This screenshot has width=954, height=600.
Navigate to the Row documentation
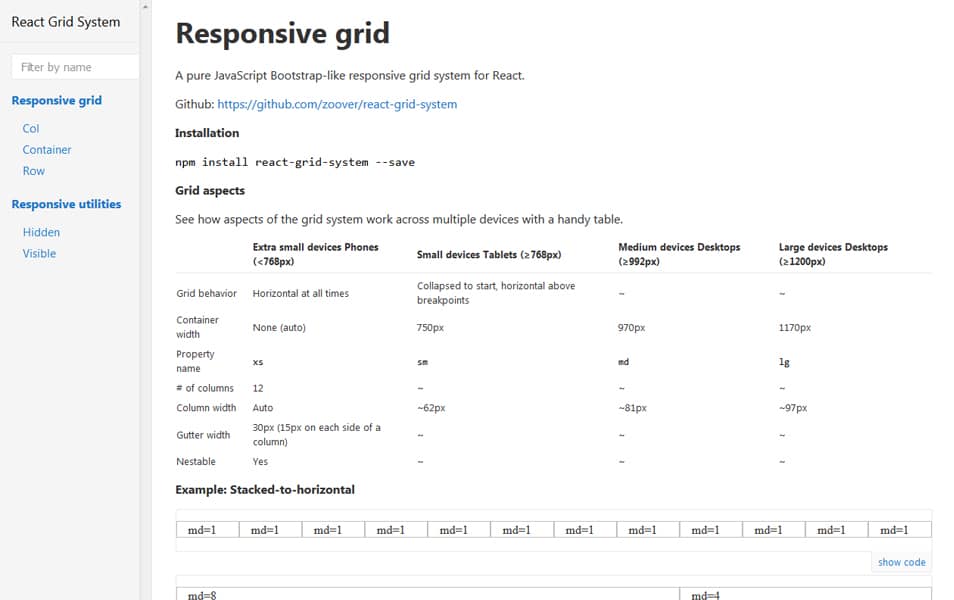[33, 170]
